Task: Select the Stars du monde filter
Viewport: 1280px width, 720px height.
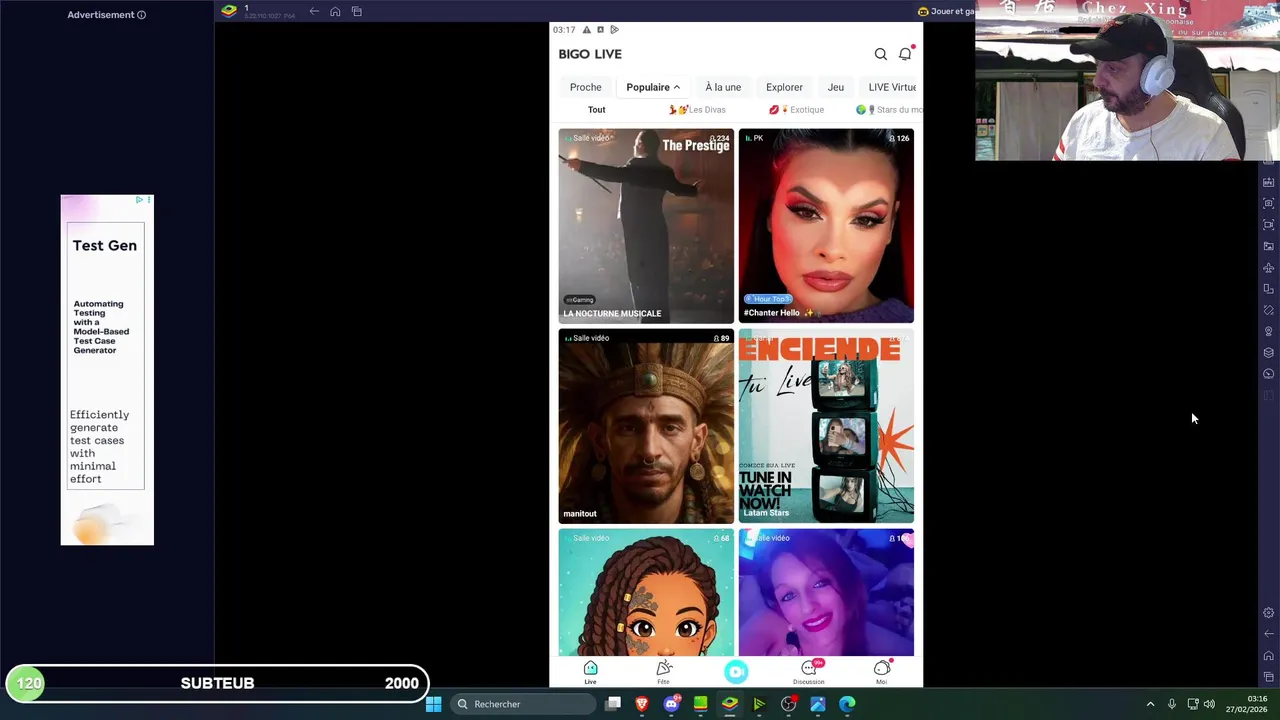Action: click(x=889, y=110)
